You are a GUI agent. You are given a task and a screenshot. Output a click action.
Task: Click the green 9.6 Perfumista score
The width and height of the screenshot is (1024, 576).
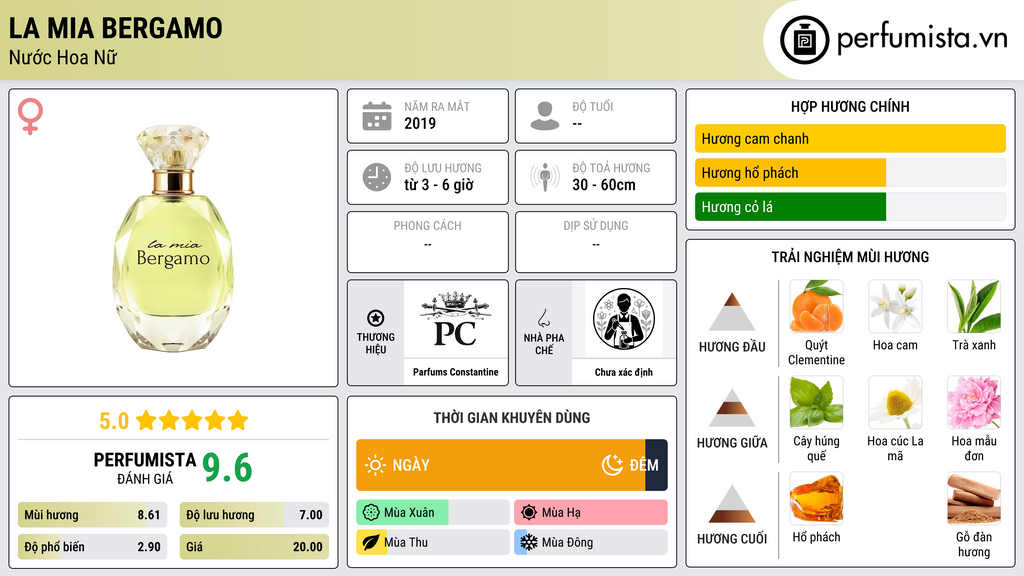[227, 467]
